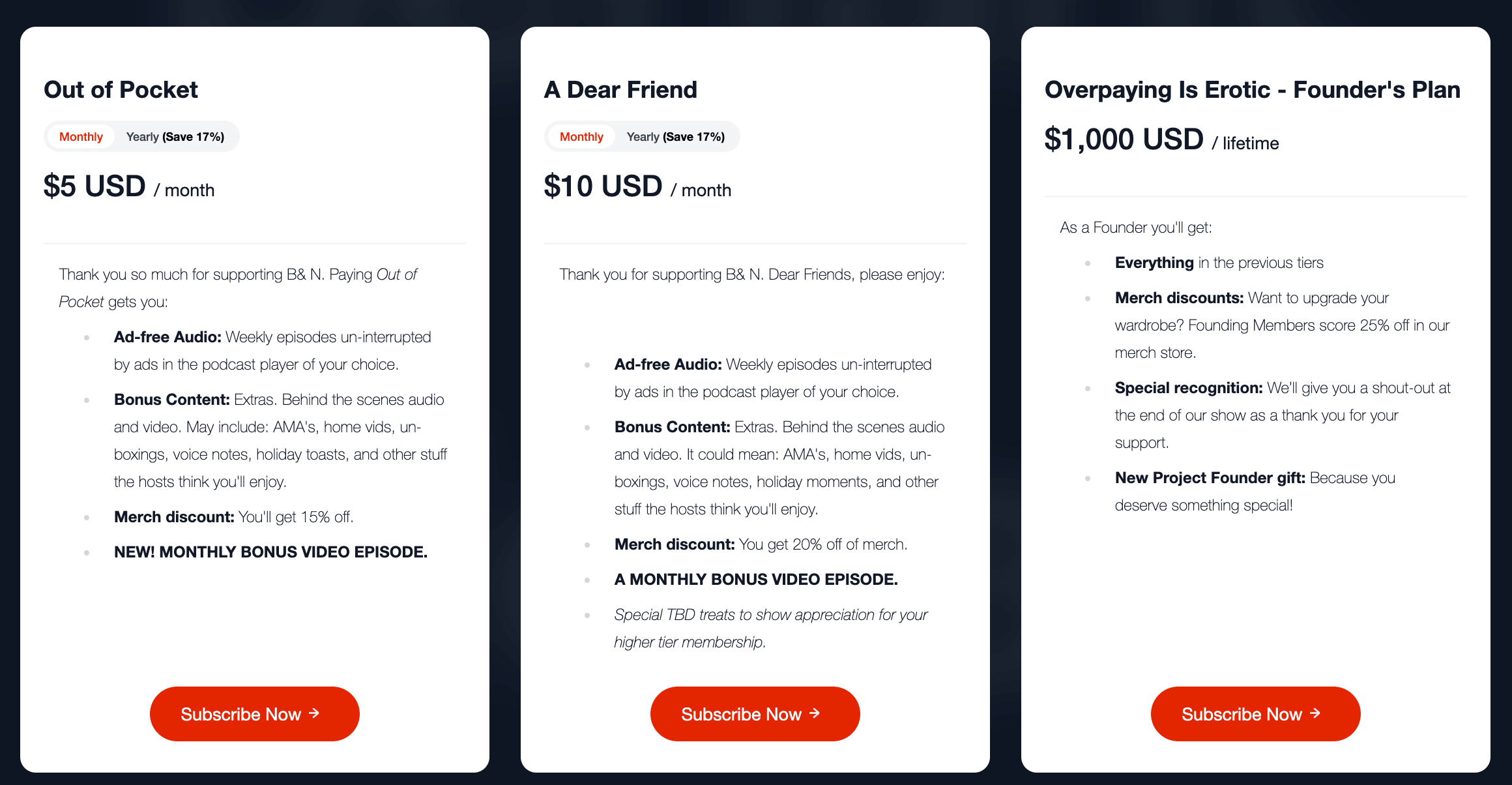1512x785 pixels.
Task: Click arrow icon on Founder's Plan subscribe button
Action: 1315,713
